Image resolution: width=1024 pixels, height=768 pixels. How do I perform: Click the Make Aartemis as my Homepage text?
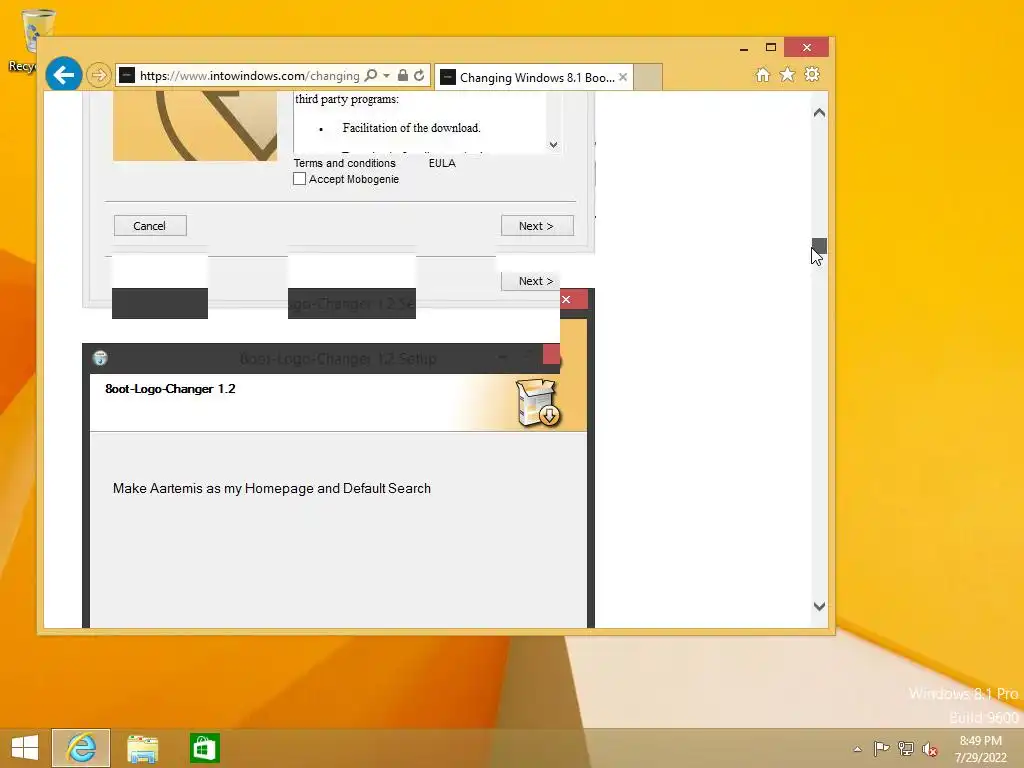click(272, 488)
